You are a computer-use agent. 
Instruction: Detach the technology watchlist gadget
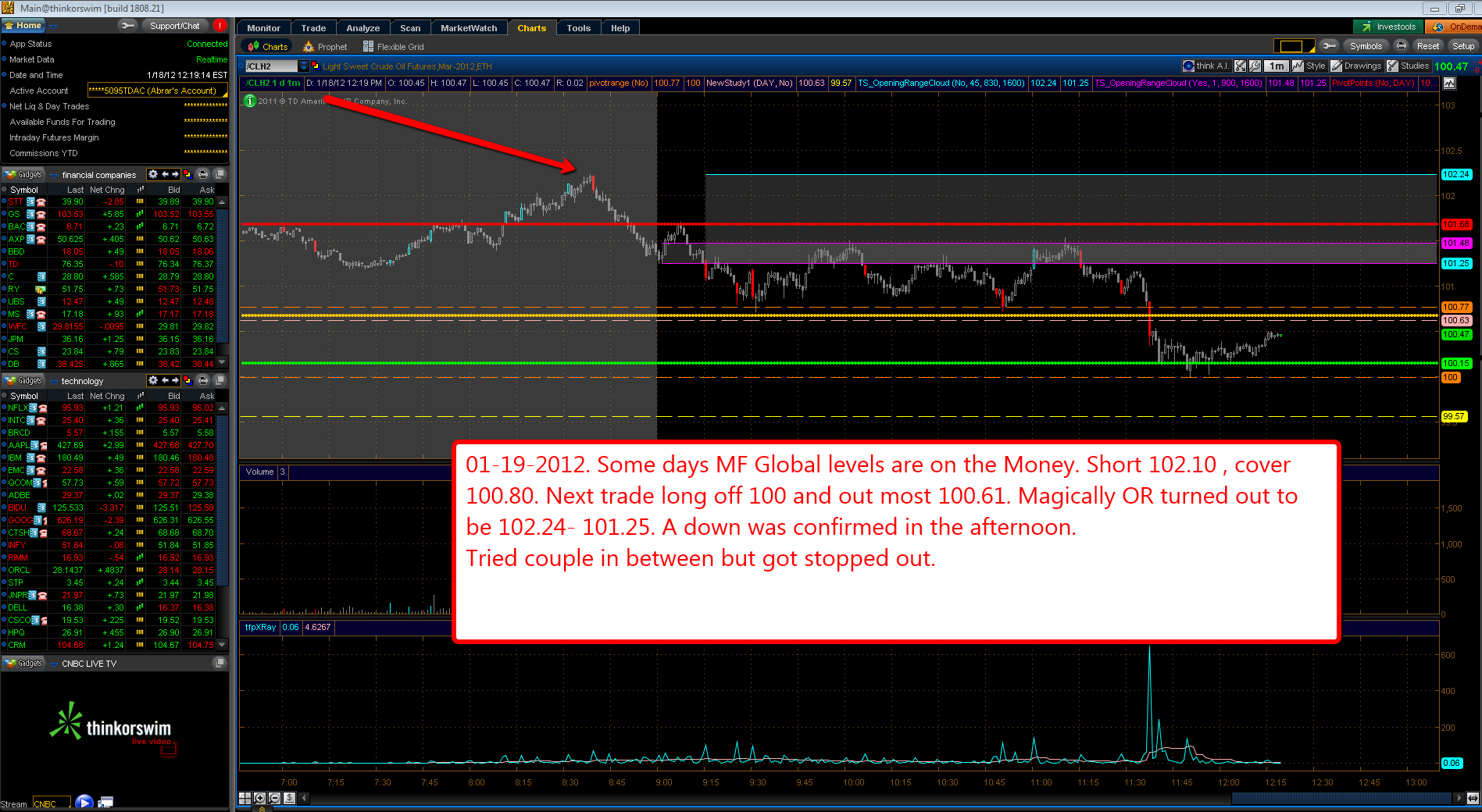220,380
